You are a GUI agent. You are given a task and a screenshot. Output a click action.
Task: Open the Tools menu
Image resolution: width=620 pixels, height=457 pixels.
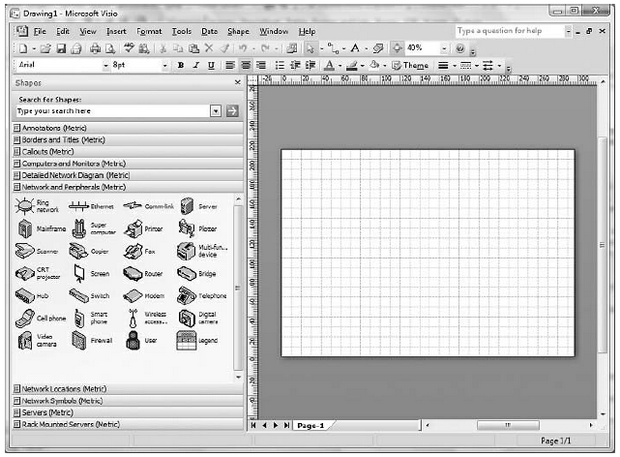pos(181,32)
